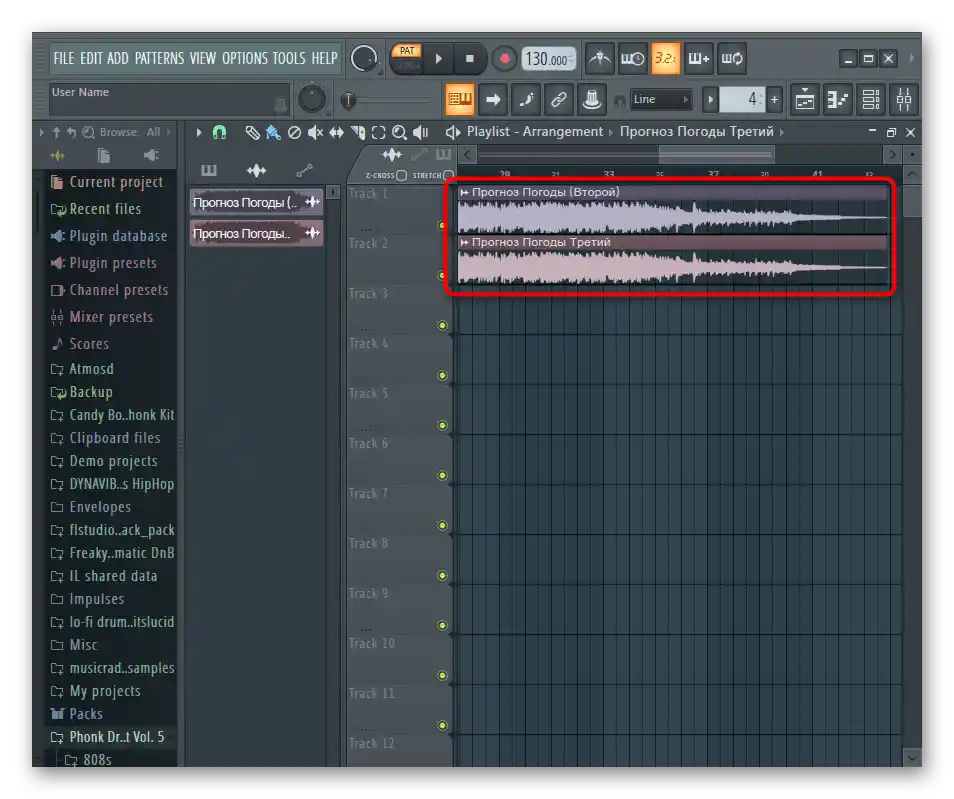
Task: Select the mute tool in playlist toolbar
Action: pos(315,132)
